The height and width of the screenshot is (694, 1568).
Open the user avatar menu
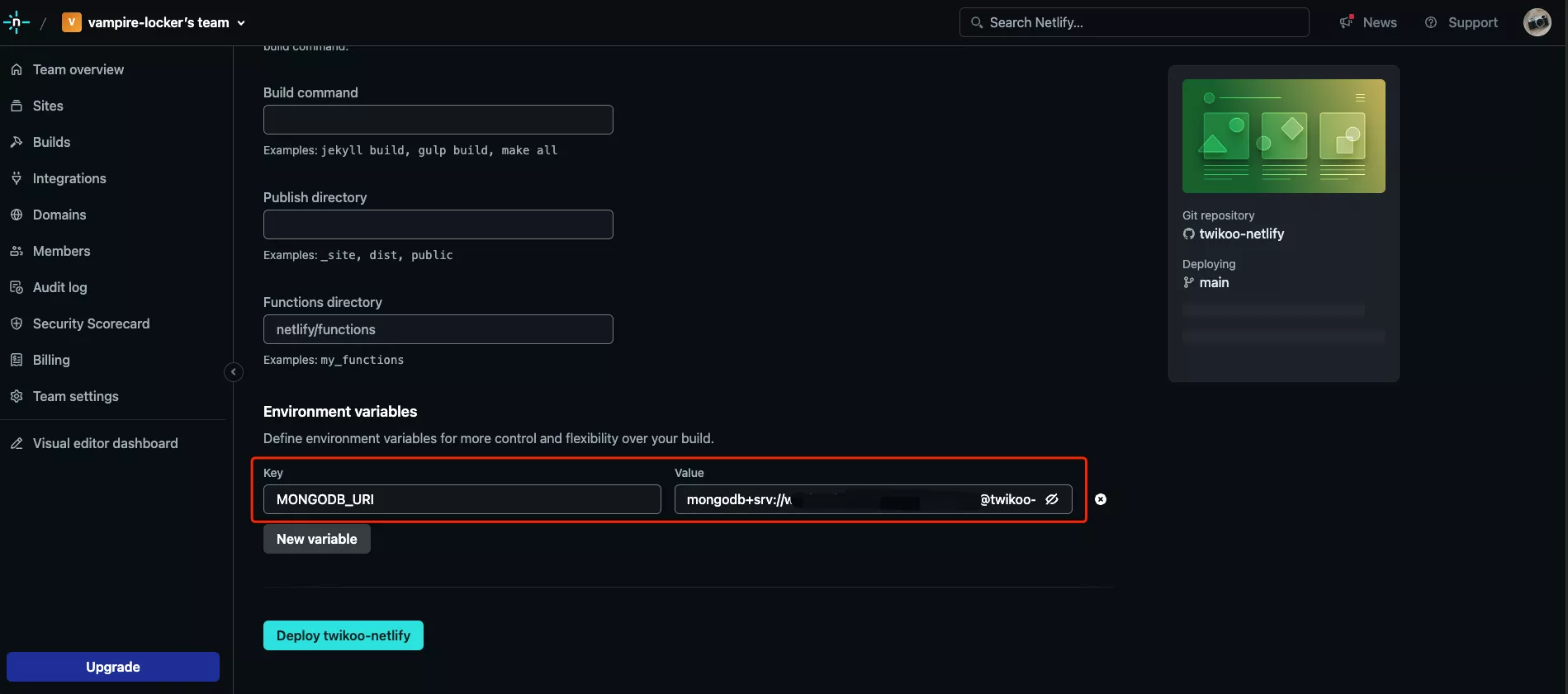click(x=1537, y=22)
